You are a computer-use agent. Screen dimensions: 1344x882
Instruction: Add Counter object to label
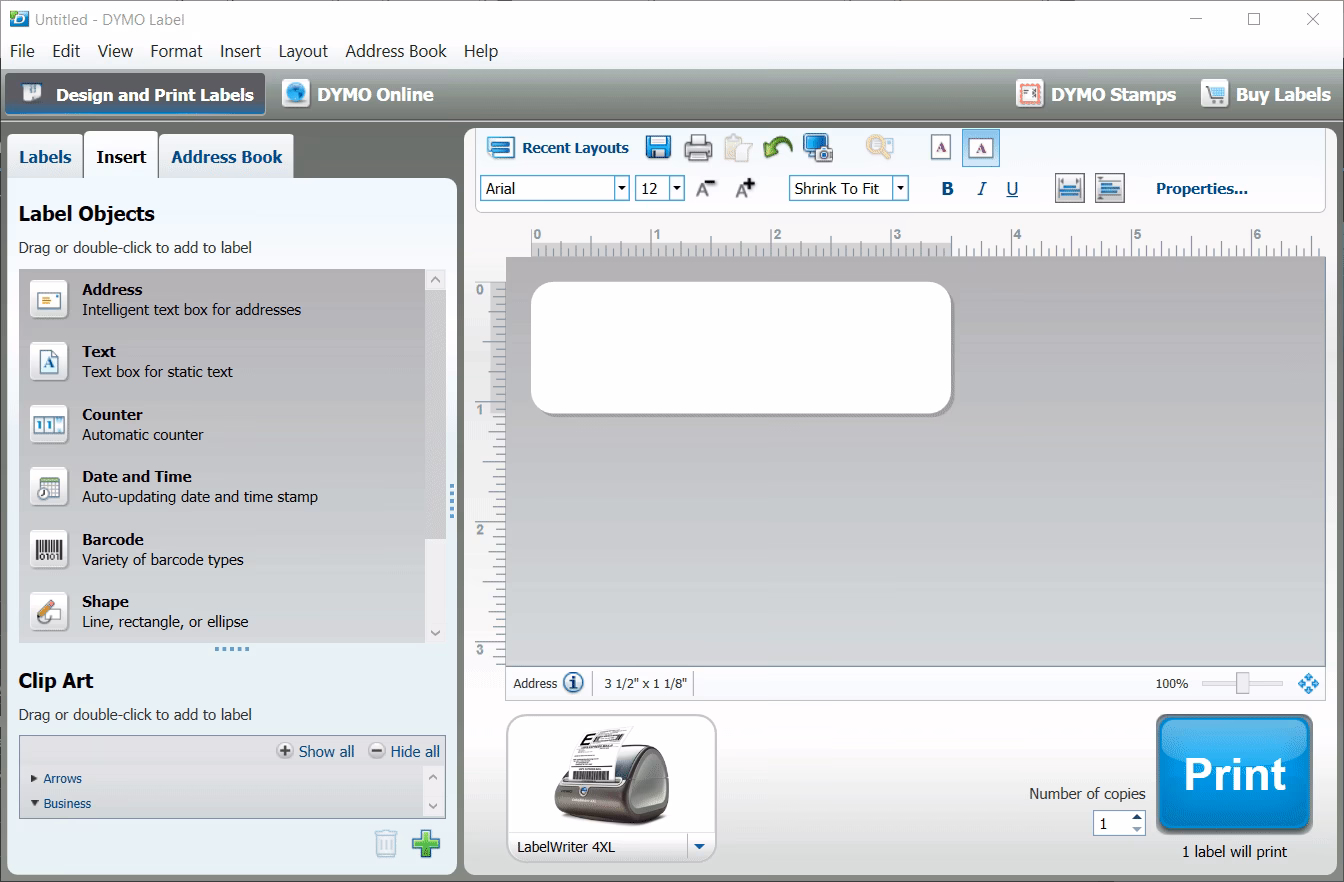222,424
